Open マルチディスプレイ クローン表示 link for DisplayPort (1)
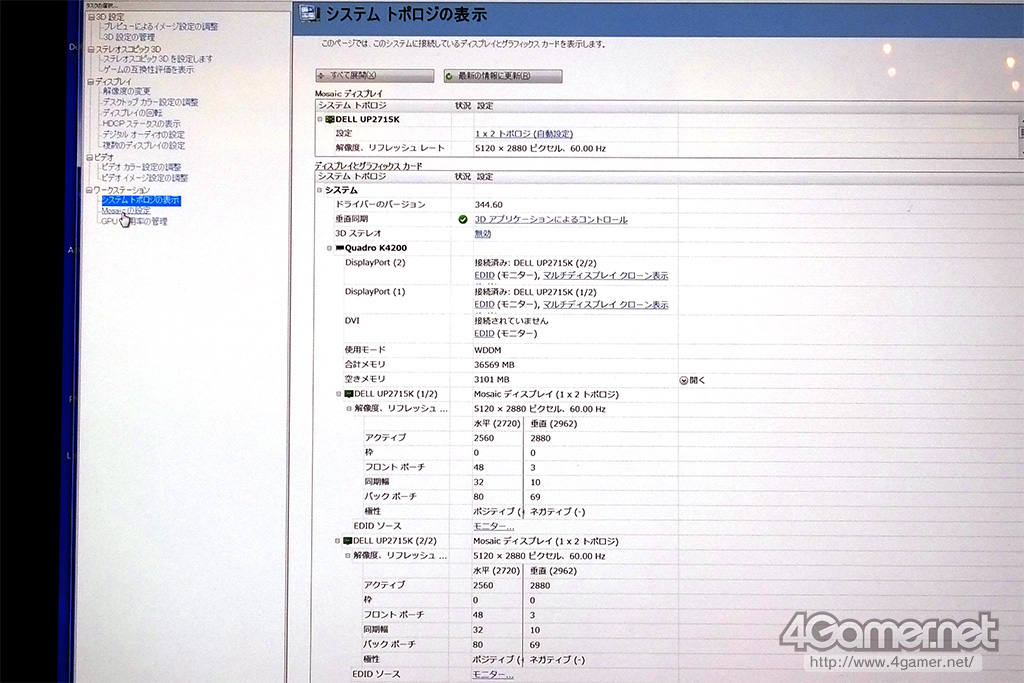The height and width of the screenshot is (683, 1024). pos(605,305)
